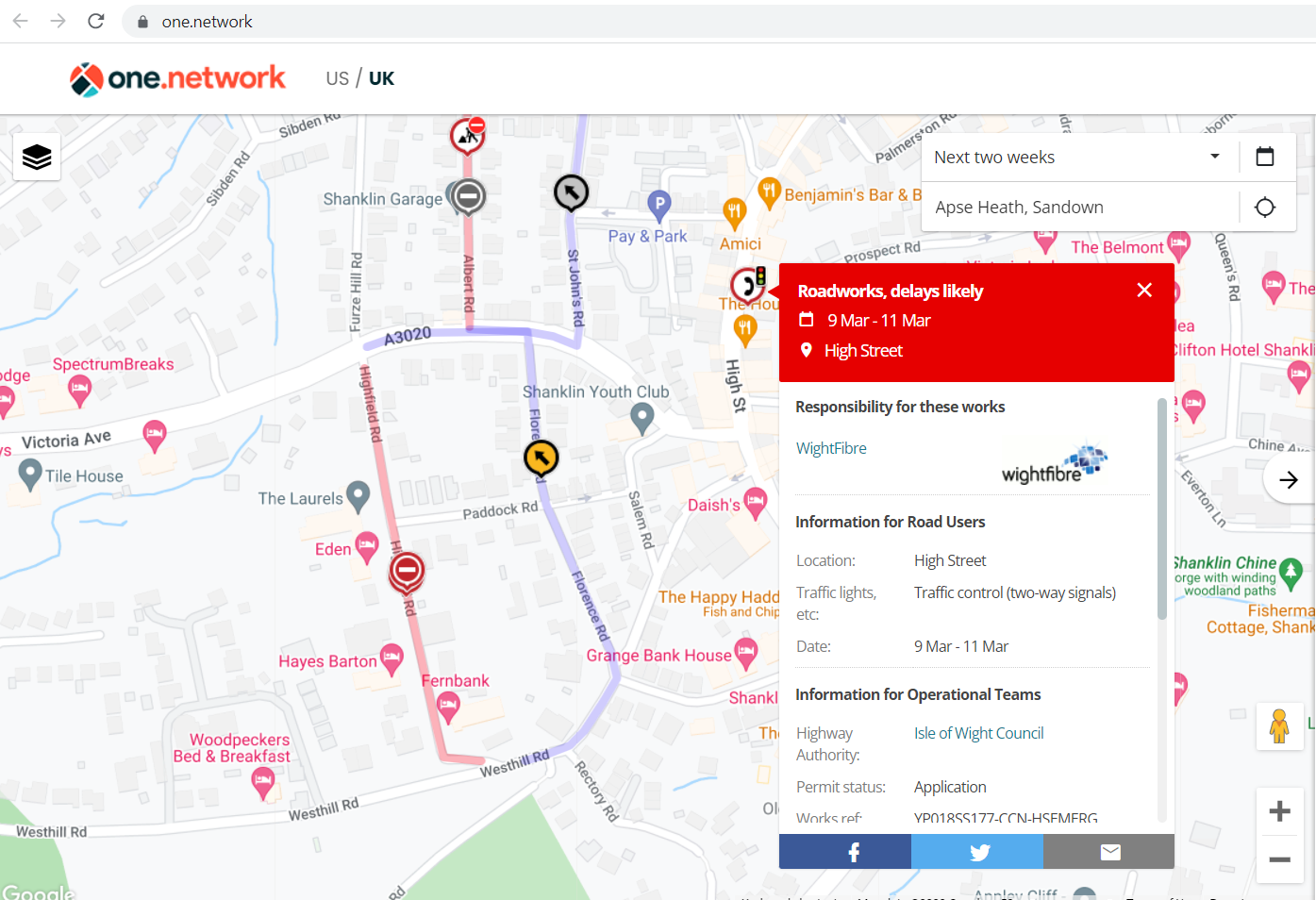Open the WightFibre link

pyautogui.click(x=831, y=448)
